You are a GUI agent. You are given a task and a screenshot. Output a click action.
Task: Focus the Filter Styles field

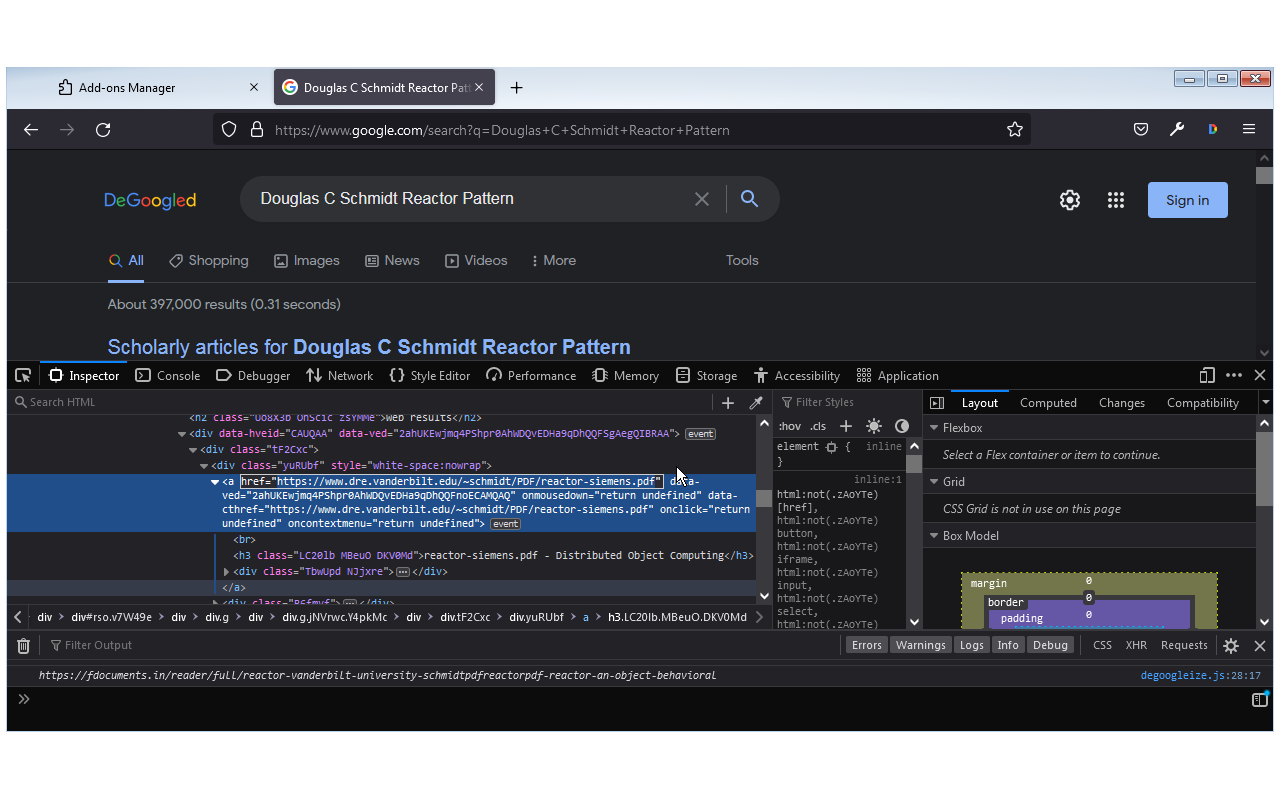click(849, 402)
